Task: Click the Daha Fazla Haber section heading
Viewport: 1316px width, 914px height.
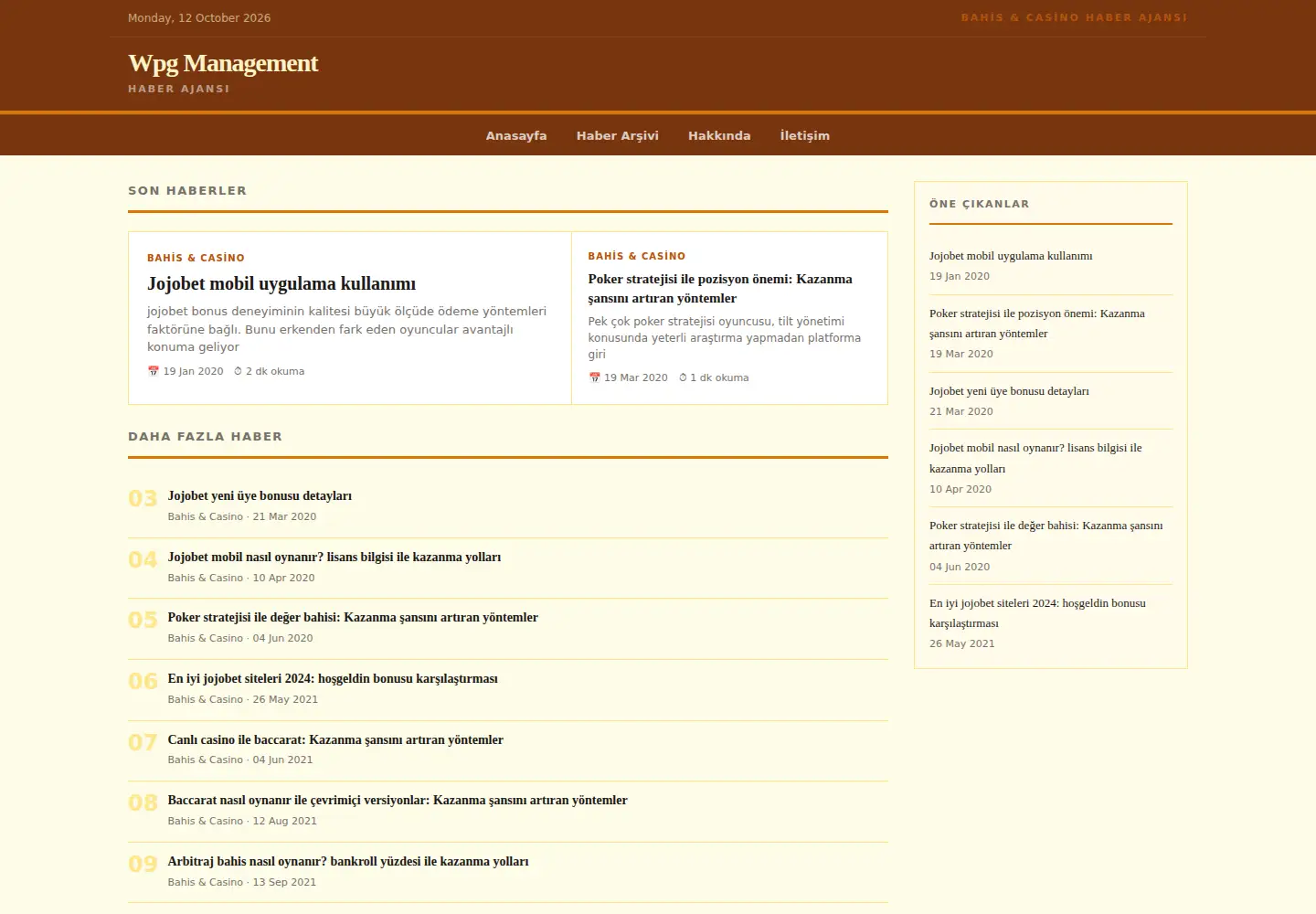Action: tap(205, 436)
